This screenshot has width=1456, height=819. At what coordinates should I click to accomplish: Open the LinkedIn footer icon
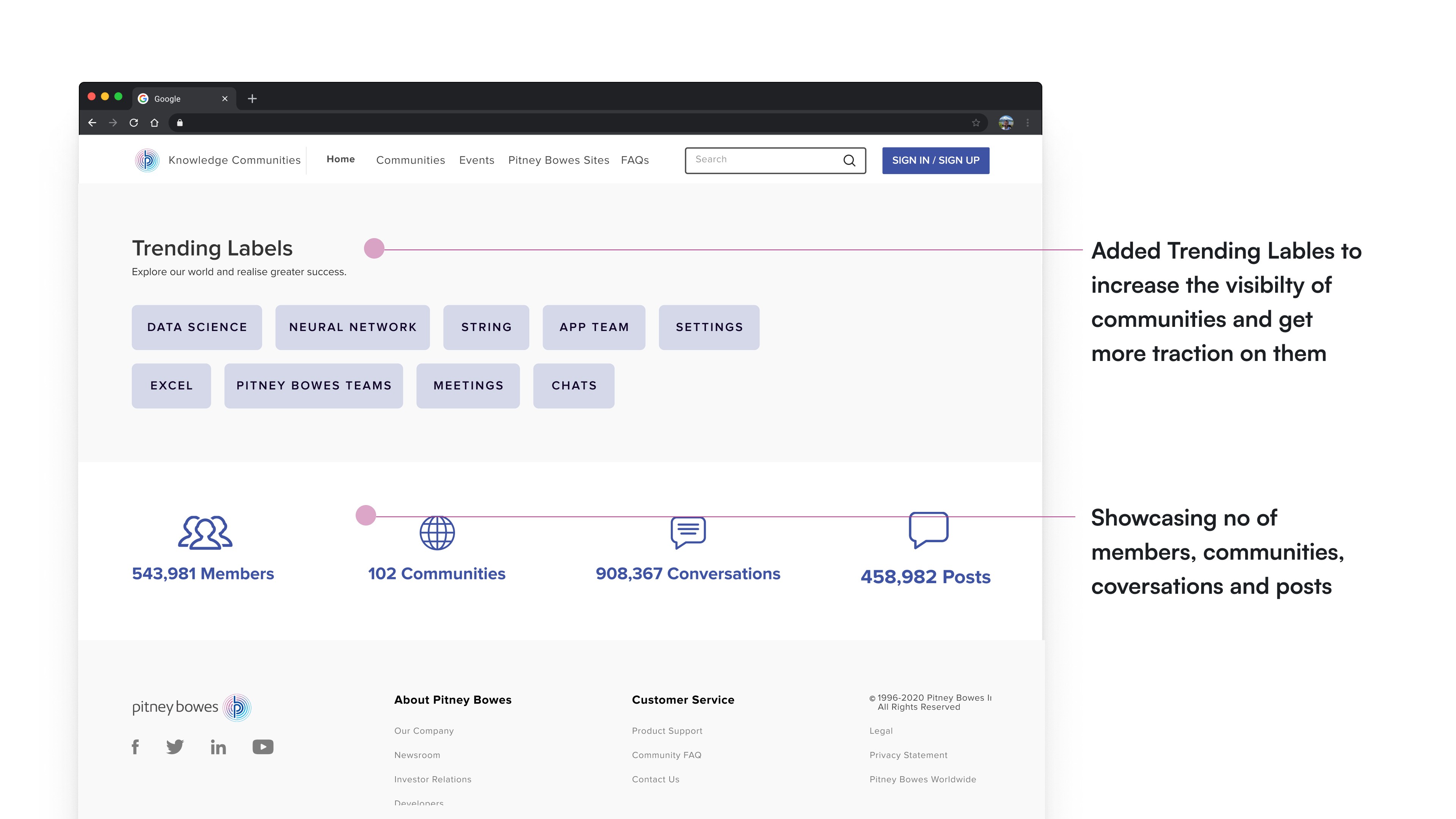point(218,747)
